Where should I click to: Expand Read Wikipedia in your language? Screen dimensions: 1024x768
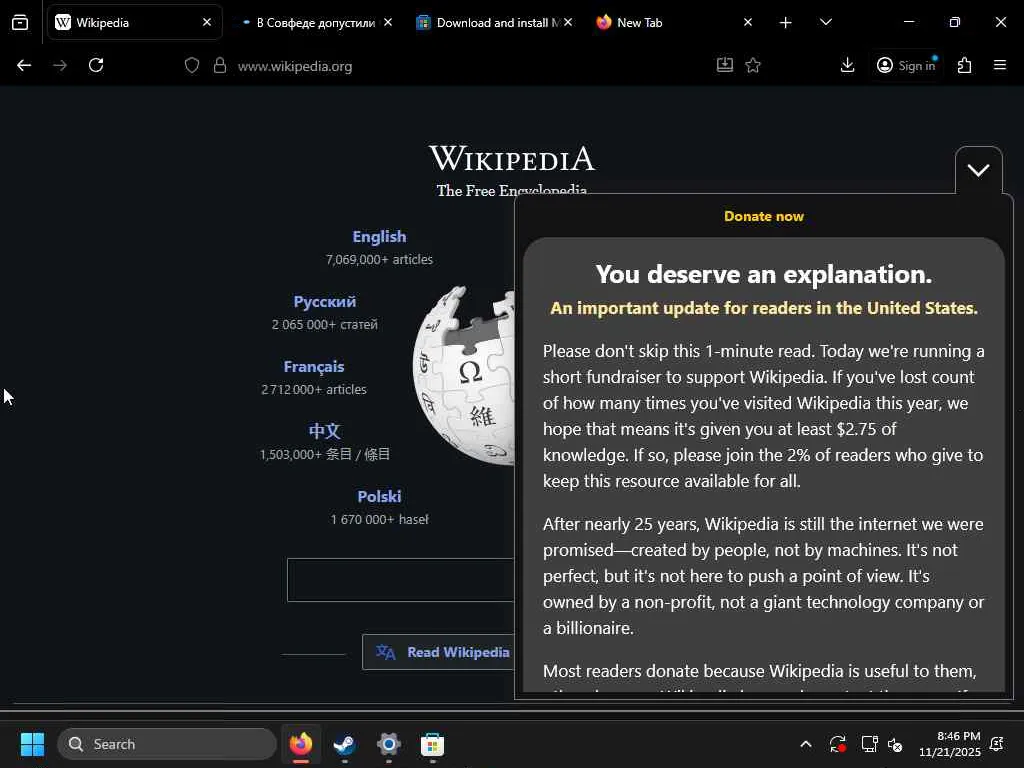[x=438, y=652]
